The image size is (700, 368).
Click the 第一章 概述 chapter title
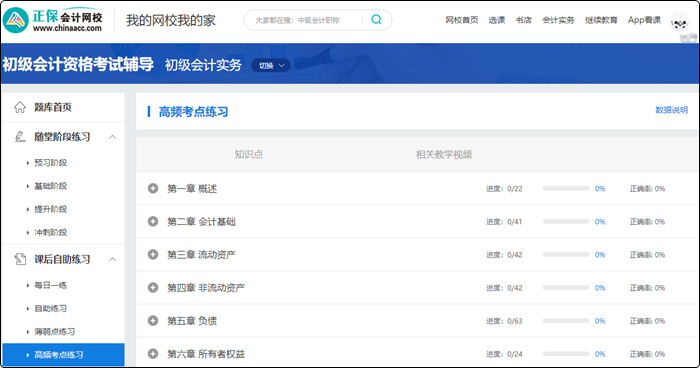192,188
